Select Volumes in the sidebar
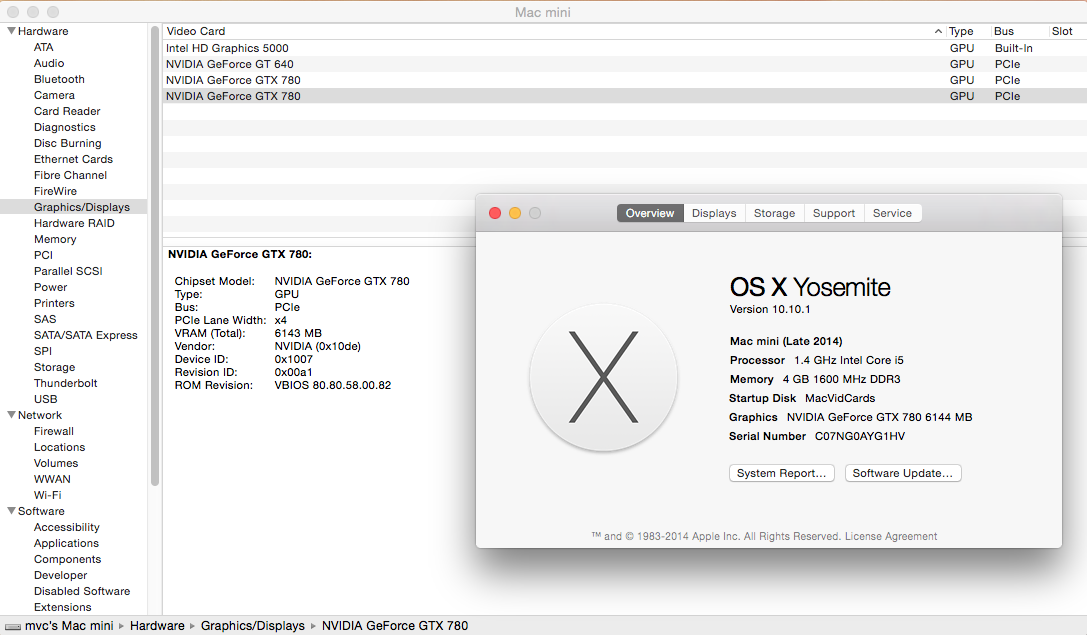This screenshot has width=1087, height=635. pyautogui.click(x=55, y=463)
